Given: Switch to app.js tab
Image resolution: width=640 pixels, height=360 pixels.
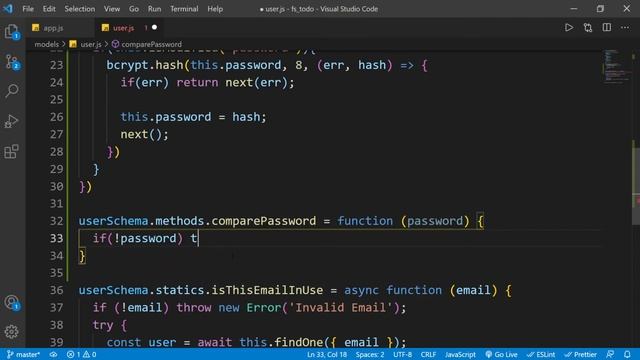Looking at the screenshot, I should coord(53,28).
